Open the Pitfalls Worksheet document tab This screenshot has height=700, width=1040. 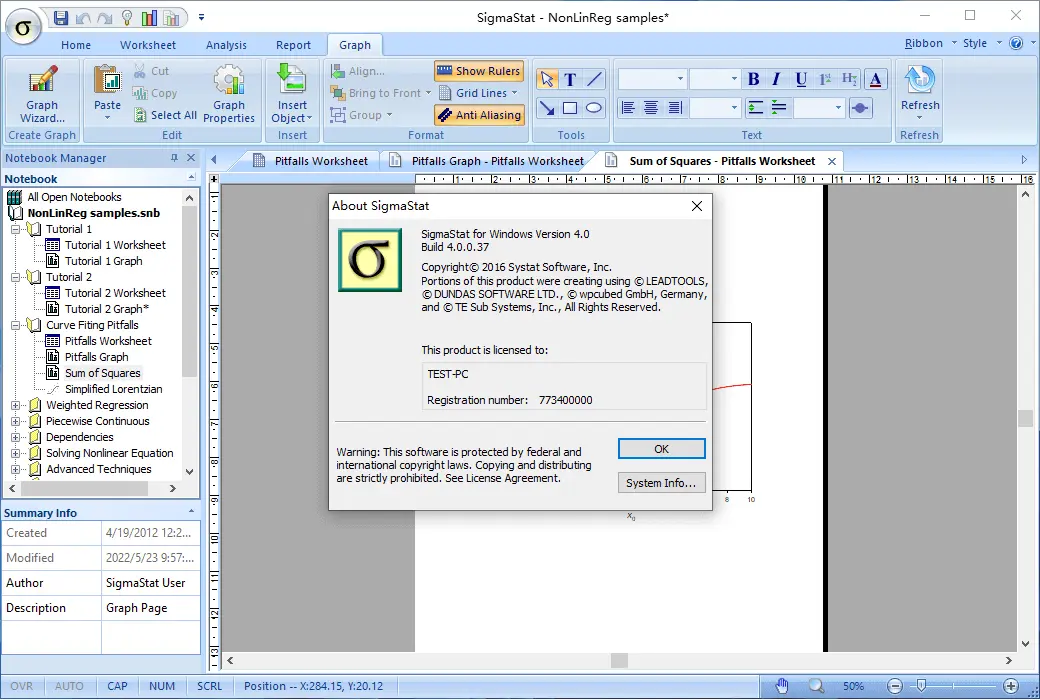[310, 161]
